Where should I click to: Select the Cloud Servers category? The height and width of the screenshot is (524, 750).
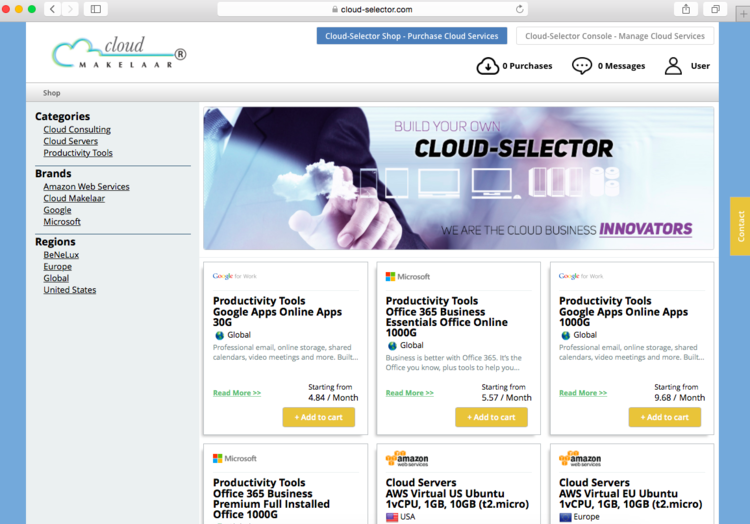[x=71, y=141]
